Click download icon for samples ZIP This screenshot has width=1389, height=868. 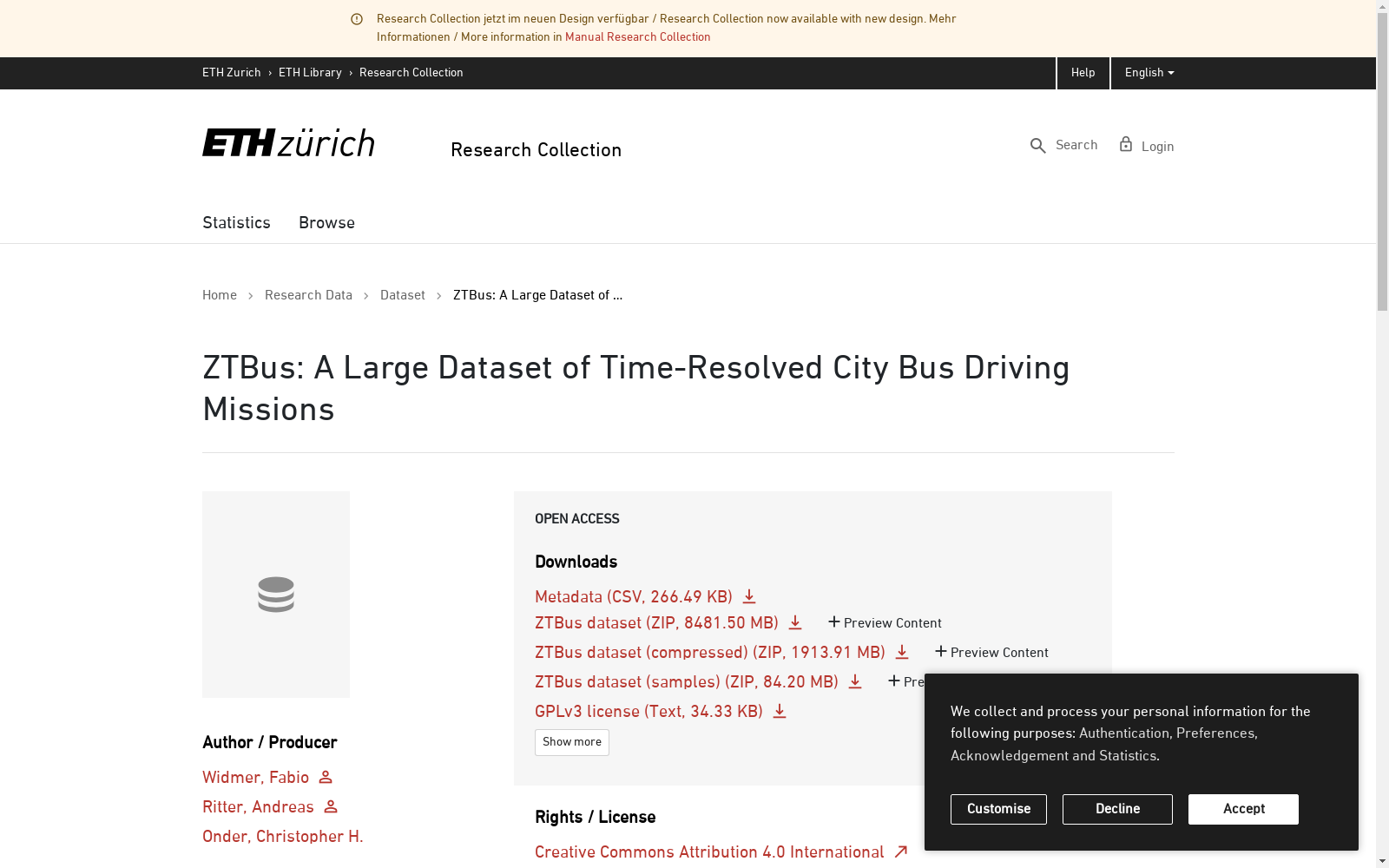coord(855,681)
